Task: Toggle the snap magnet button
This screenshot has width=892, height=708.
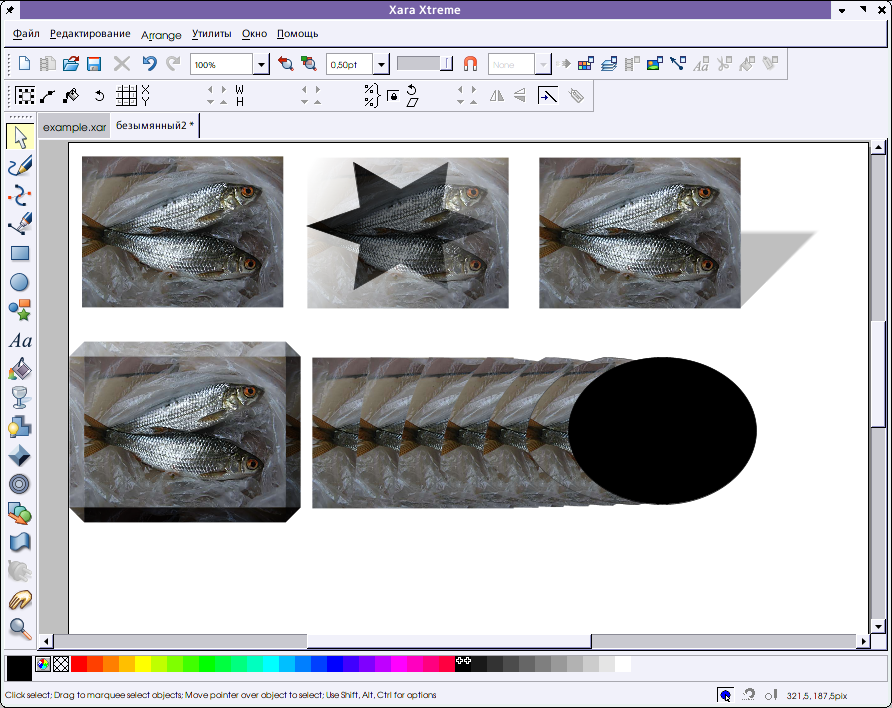Action: [471, 64]
